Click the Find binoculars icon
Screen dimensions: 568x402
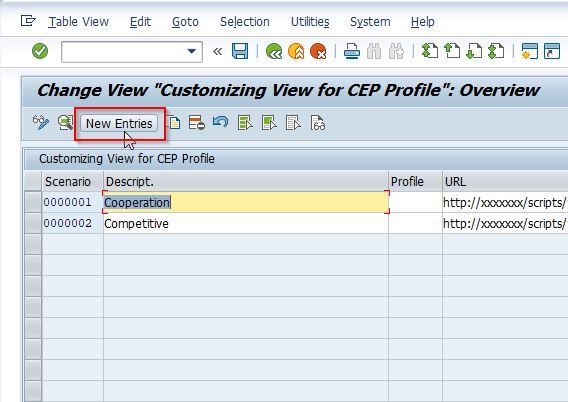(x=374, y=51)
